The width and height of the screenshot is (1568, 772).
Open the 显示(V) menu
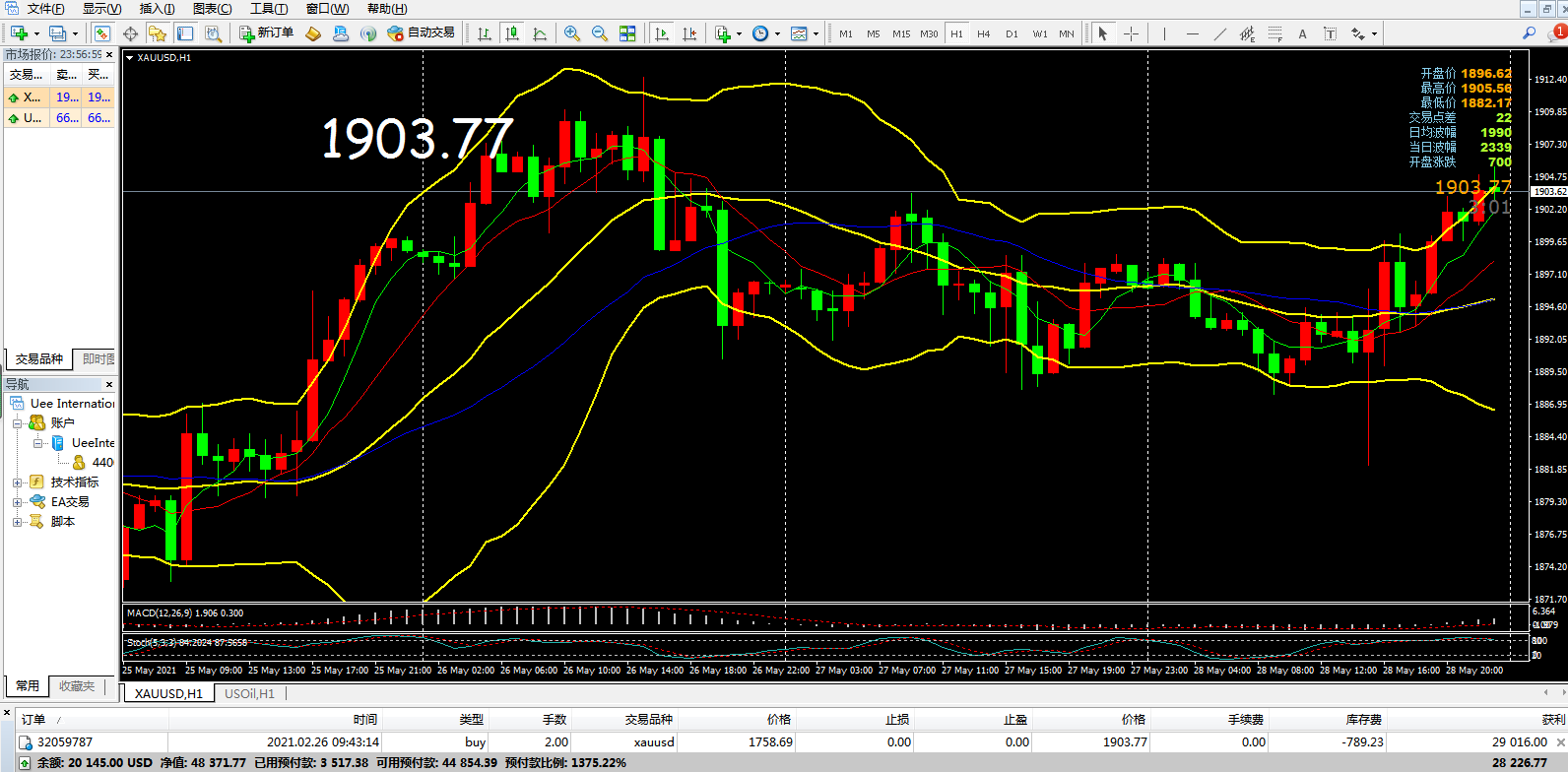point(101,9)
